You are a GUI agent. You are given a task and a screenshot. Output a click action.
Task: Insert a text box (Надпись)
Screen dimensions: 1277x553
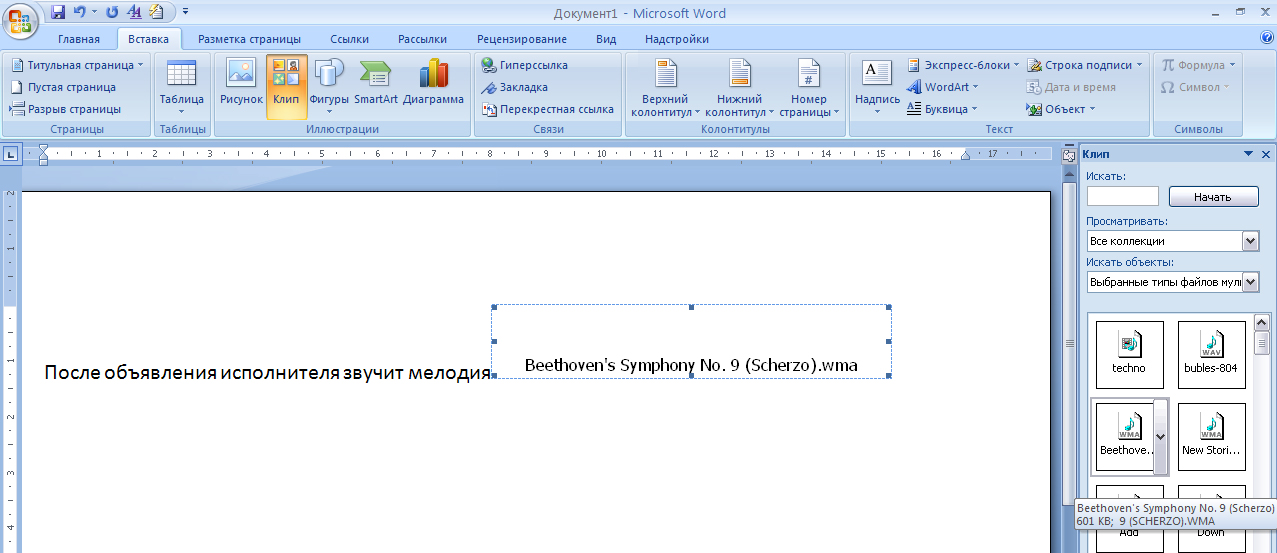pos(877,87)
